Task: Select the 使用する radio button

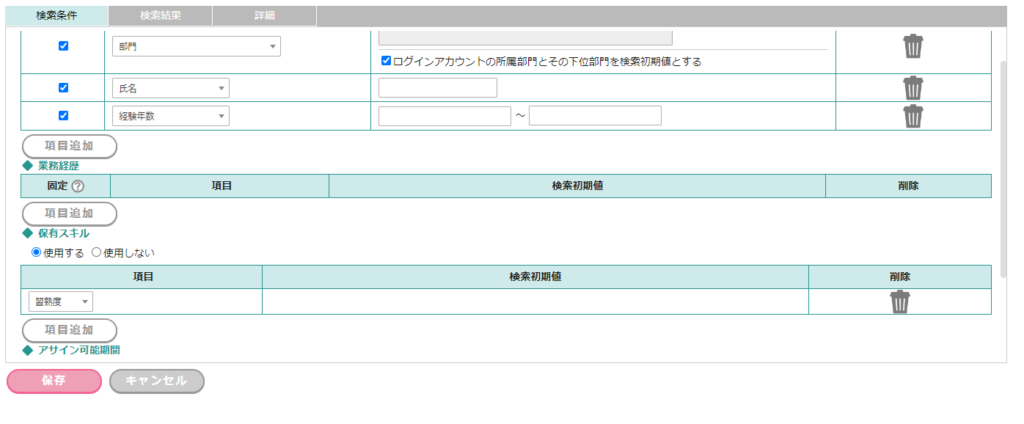Action: (36, 252)
